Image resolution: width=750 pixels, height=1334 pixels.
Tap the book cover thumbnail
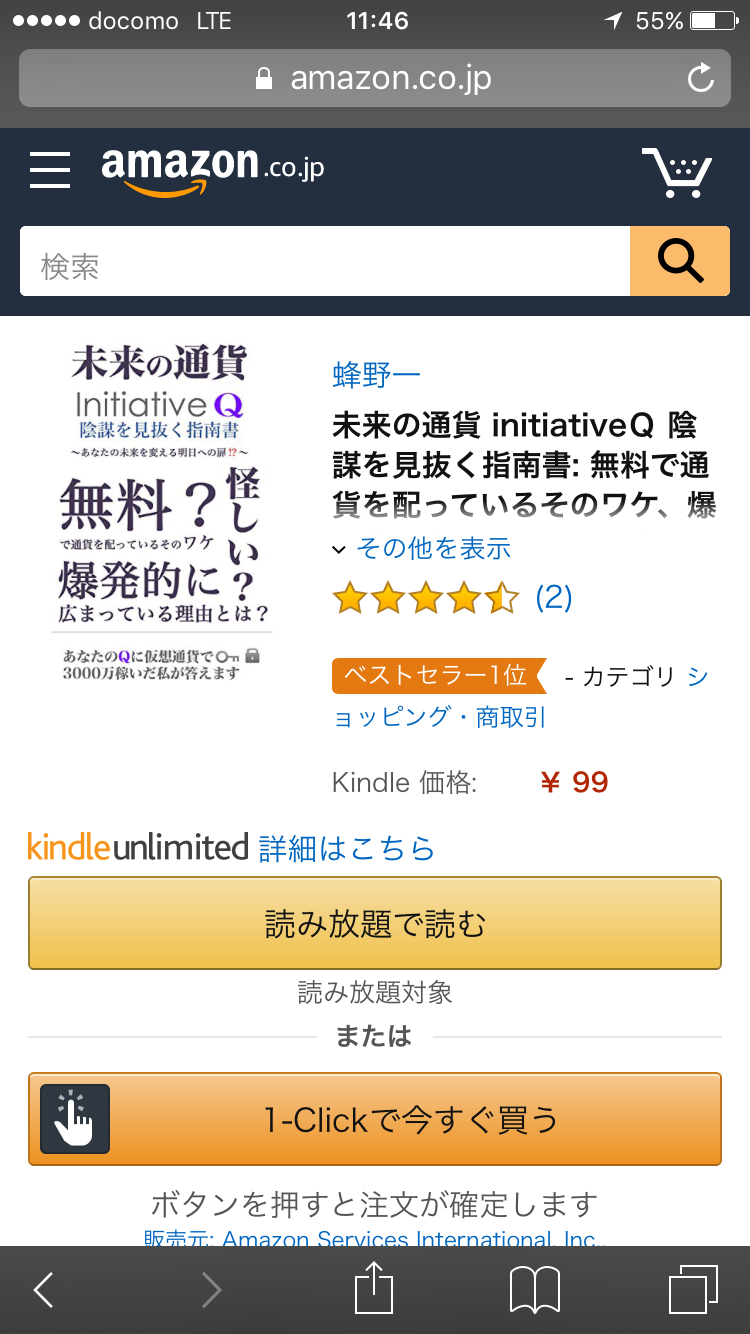(x=162, y=512)
